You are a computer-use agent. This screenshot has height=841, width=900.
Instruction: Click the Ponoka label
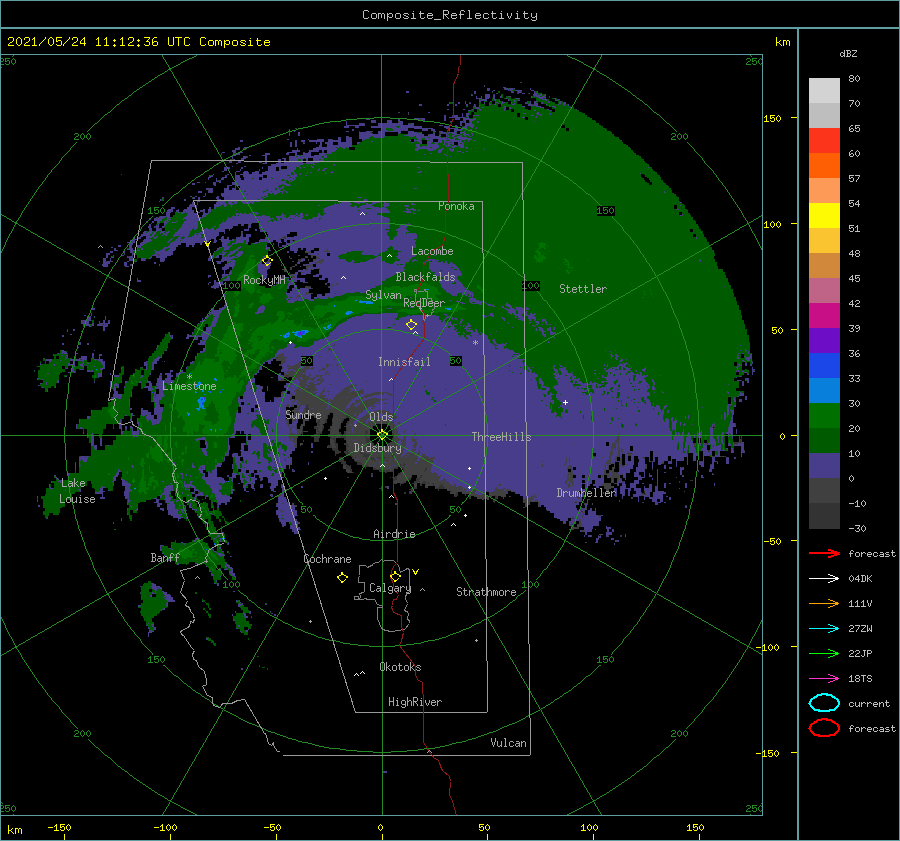[x=456, y=206]
